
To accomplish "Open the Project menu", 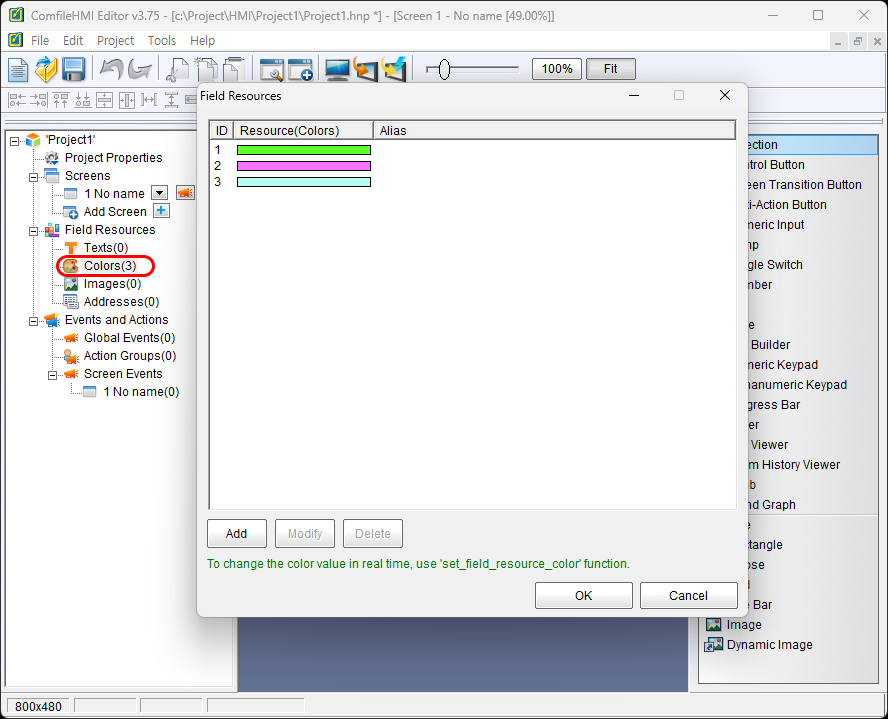I will click(115, 41).
